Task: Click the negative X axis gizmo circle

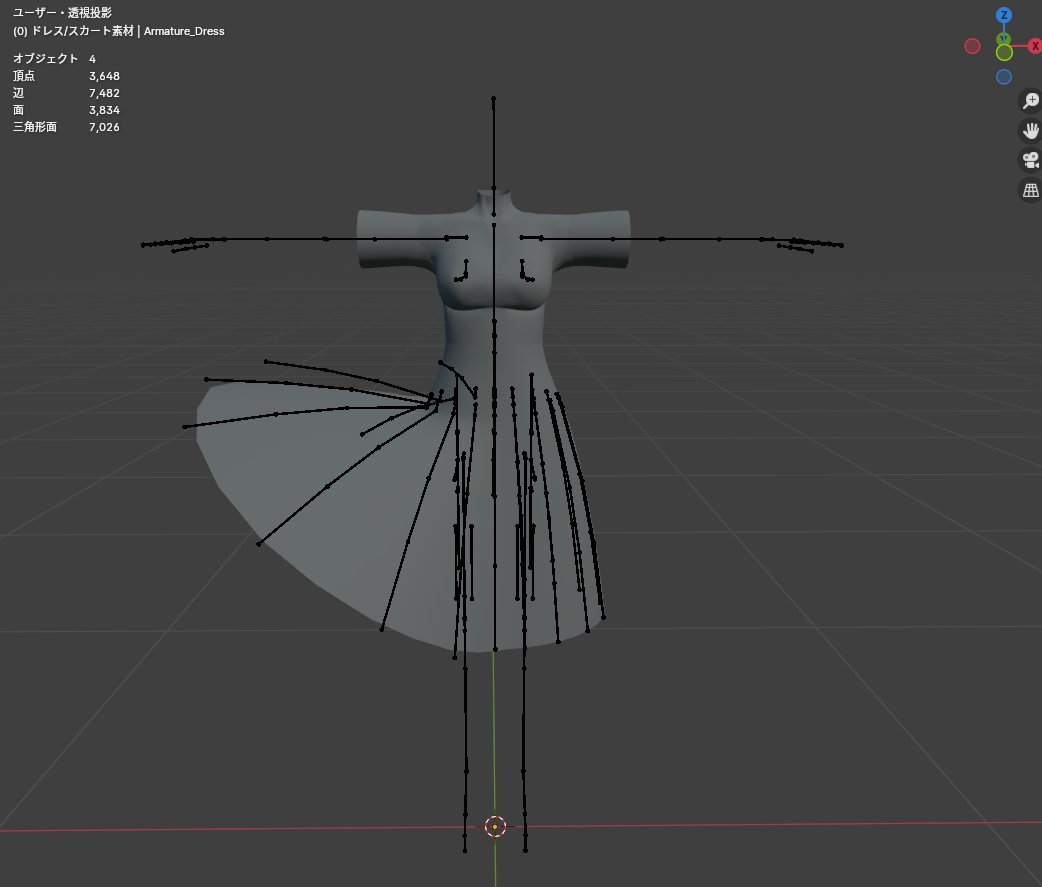Action: click(x=972, y=46)
